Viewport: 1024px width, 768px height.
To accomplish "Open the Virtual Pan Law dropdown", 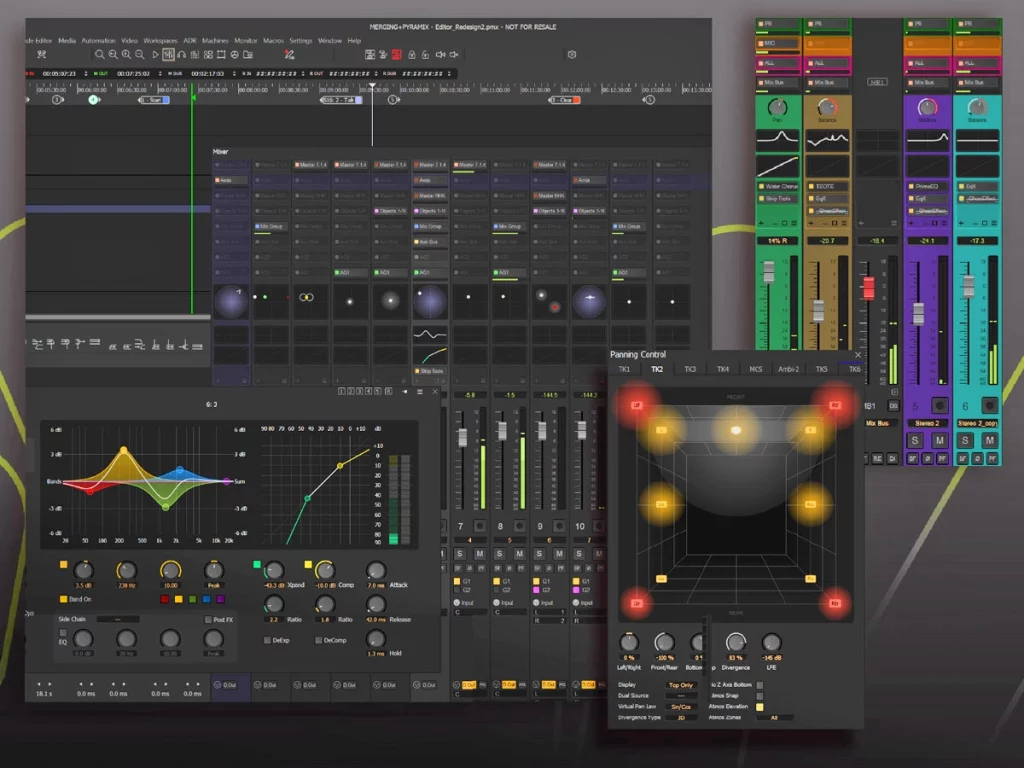I will pos(682,706).
